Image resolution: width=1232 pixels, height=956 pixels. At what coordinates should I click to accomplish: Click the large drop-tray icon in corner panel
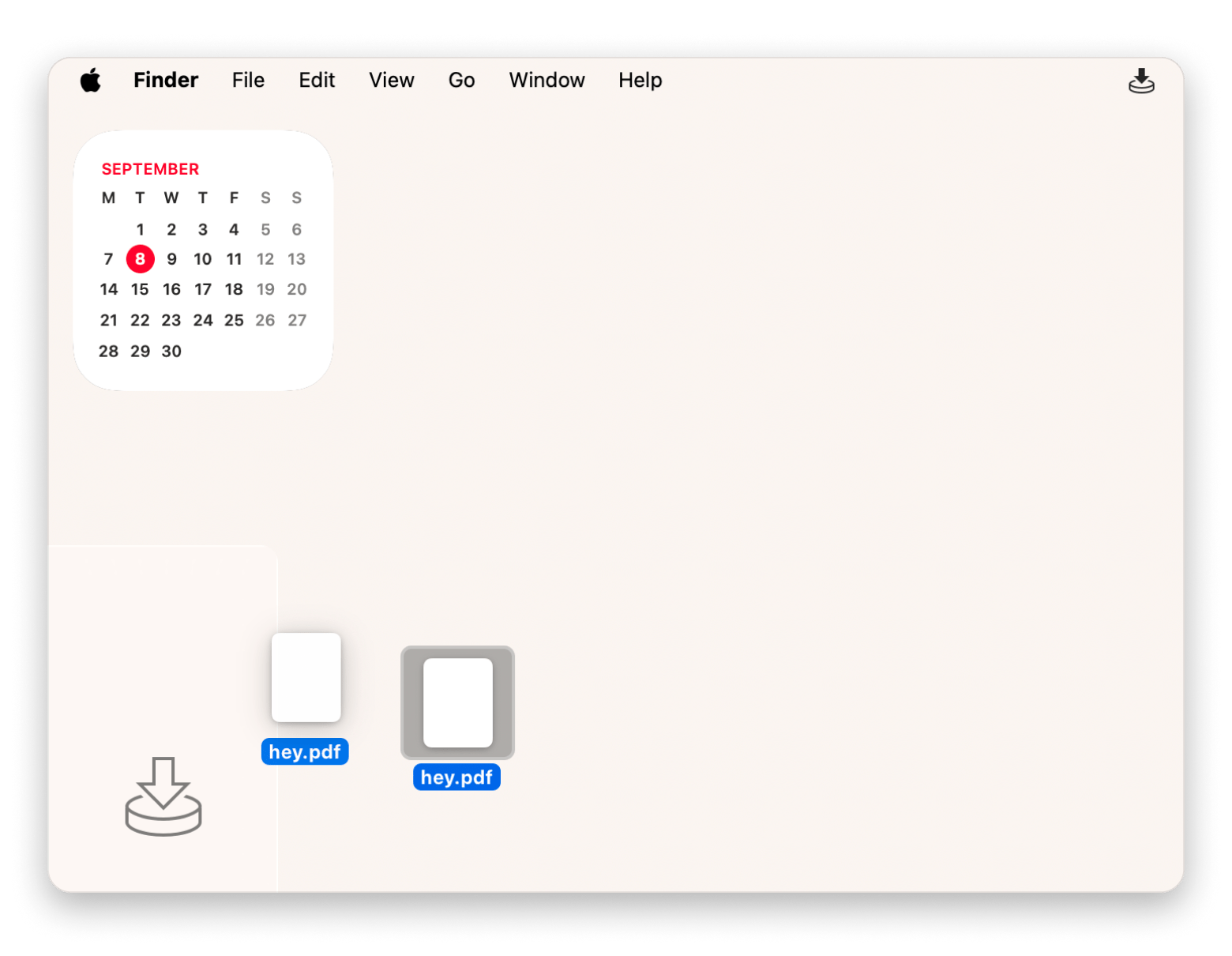(163, 796)
